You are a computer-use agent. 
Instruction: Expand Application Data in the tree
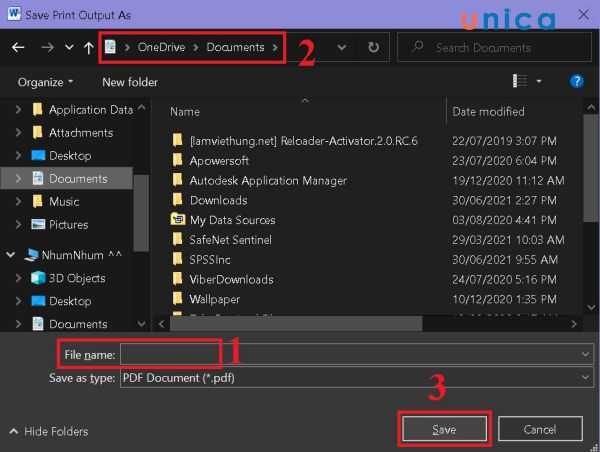[18, 110]
